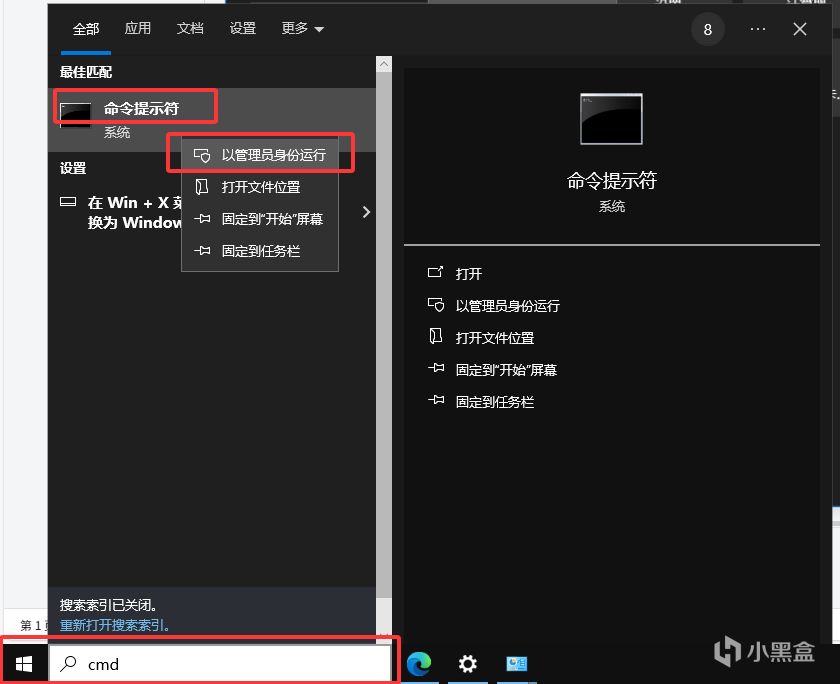This screenshot has height=684, width=840.
Task: Click 以管理员身份运行 in the right pane
Action: pyautogui.click(x=507, y=306)
